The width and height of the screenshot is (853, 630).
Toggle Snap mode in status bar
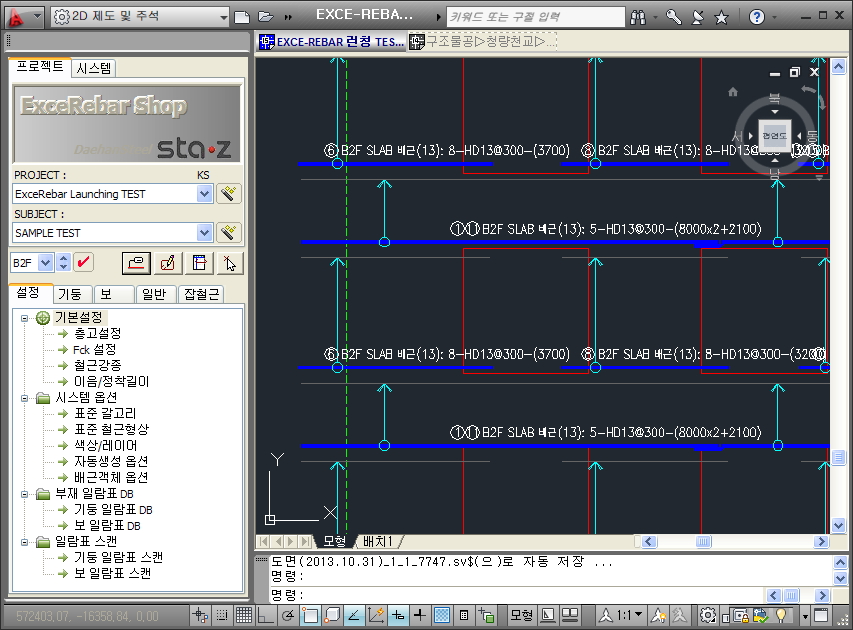222,615
